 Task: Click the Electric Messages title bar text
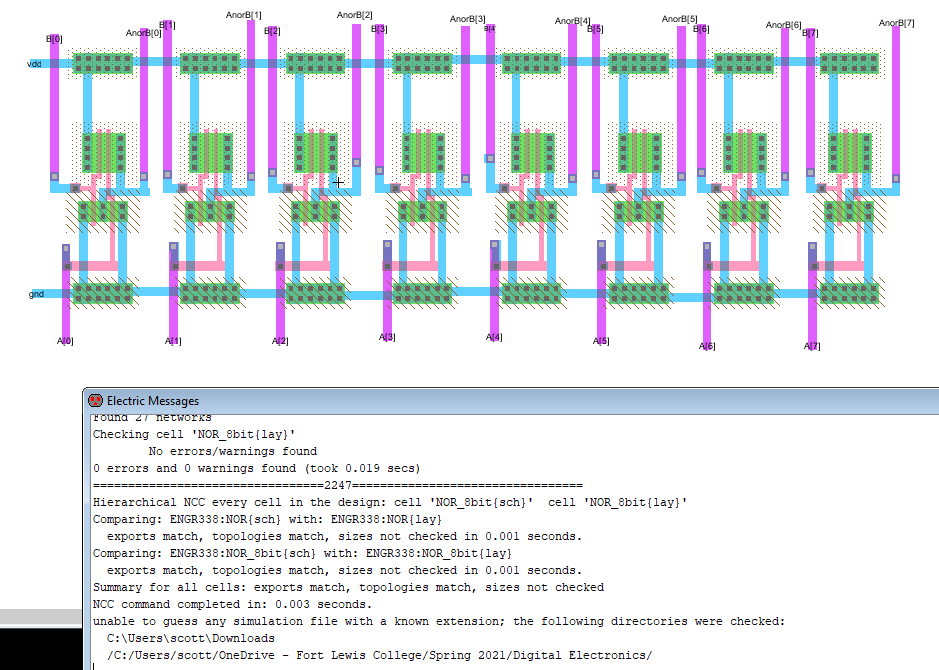[x=153, y=401]
